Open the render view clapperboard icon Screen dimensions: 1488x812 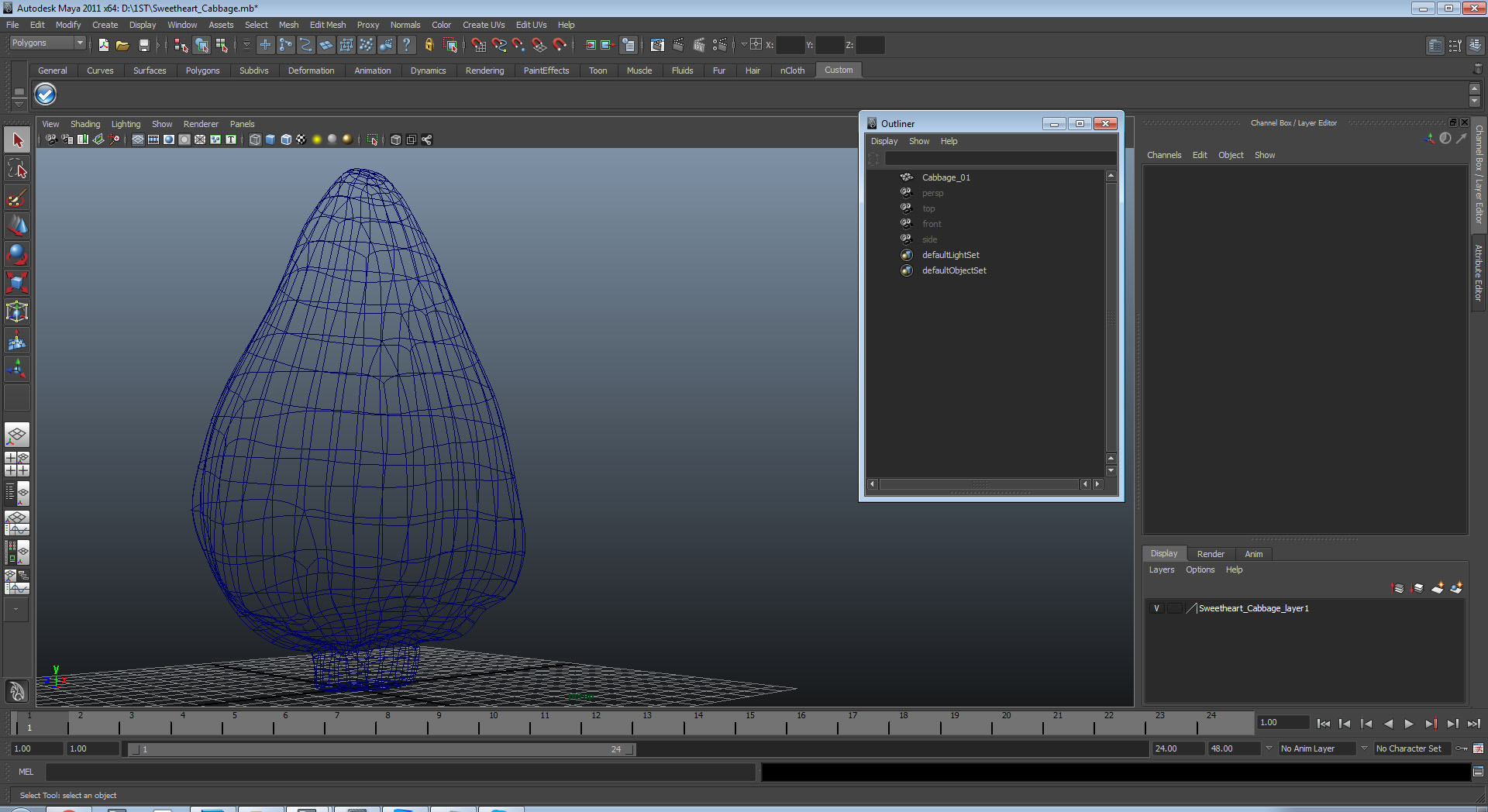point(657,45)
